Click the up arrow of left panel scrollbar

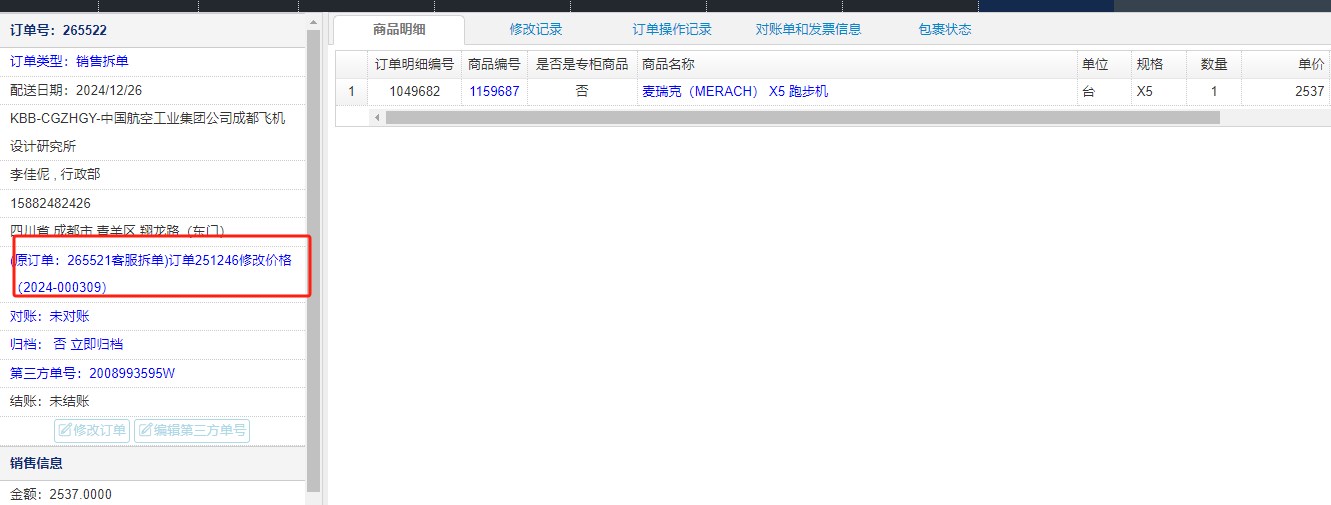click(314, 22)
